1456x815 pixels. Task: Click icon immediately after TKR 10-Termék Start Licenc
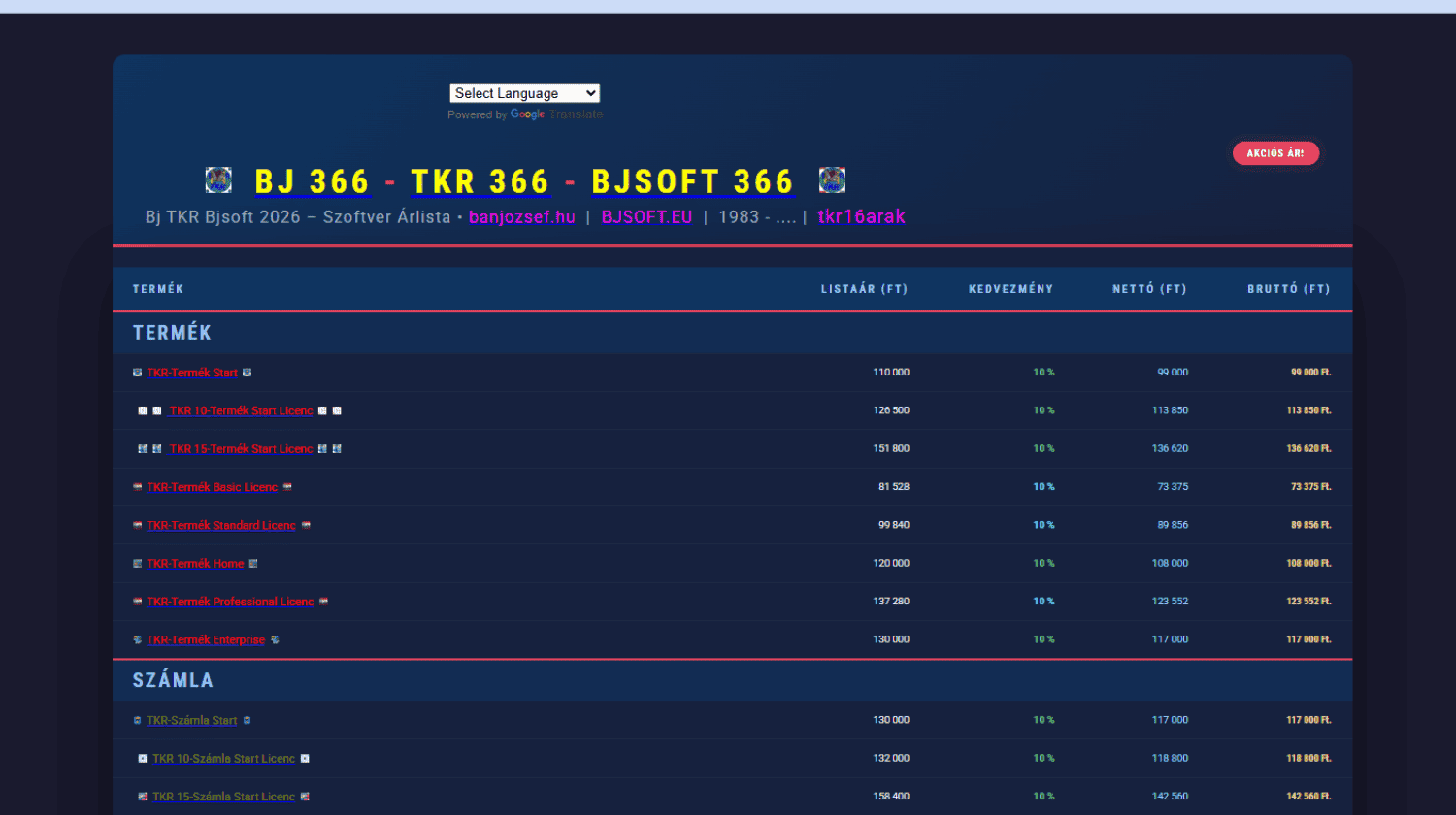[322, 410]
